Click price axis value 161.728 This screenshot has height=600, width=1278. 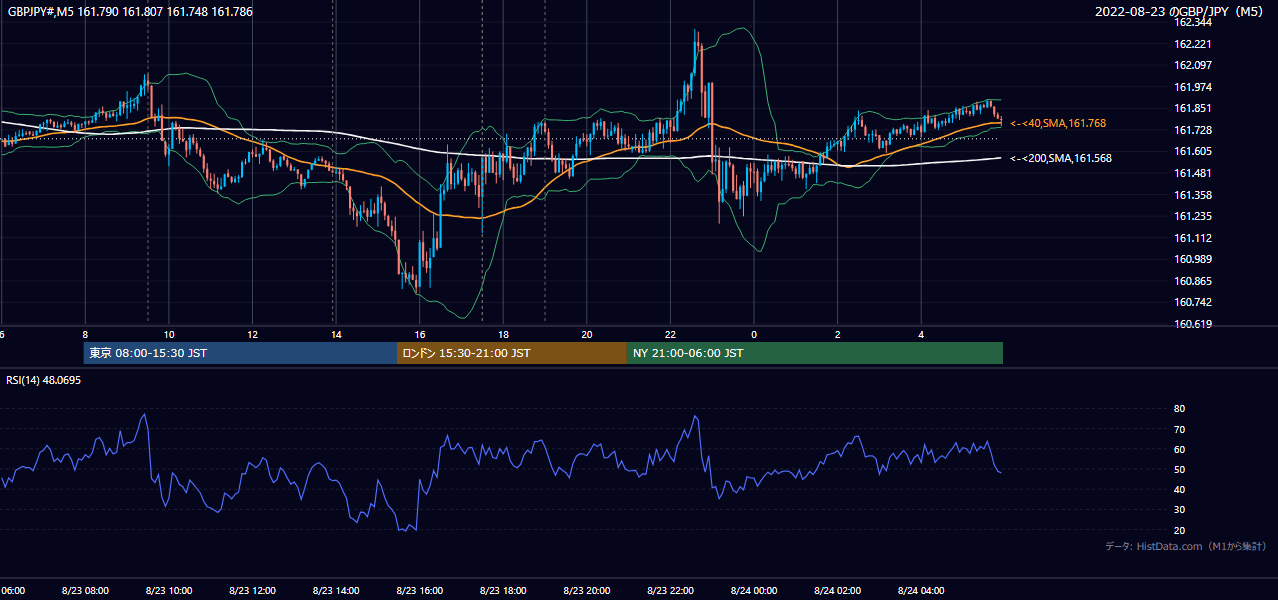[1193, 130]
